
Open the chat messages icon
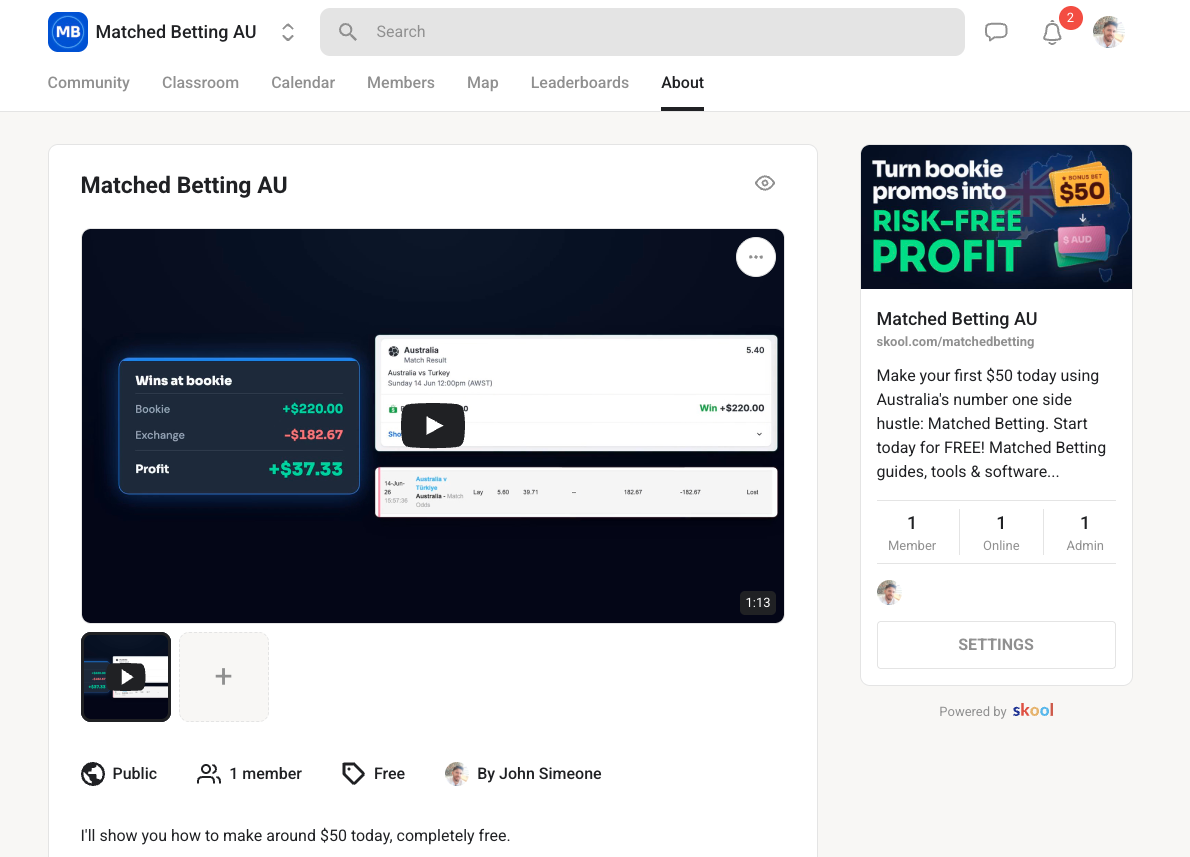(996, 32)
